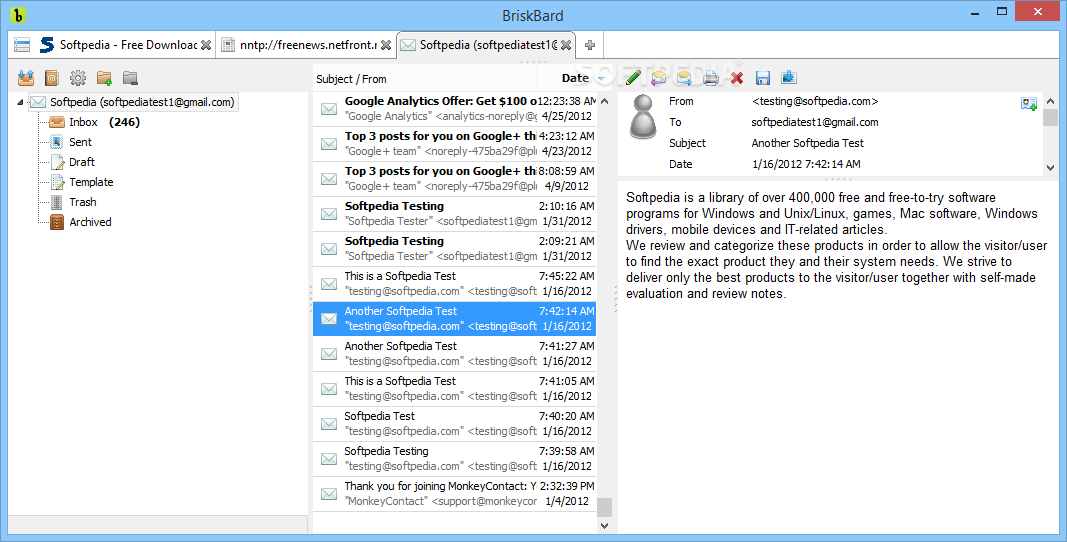
Task: Click recipient softpediatest1@gmail.com in header
Action: [815, 123]
